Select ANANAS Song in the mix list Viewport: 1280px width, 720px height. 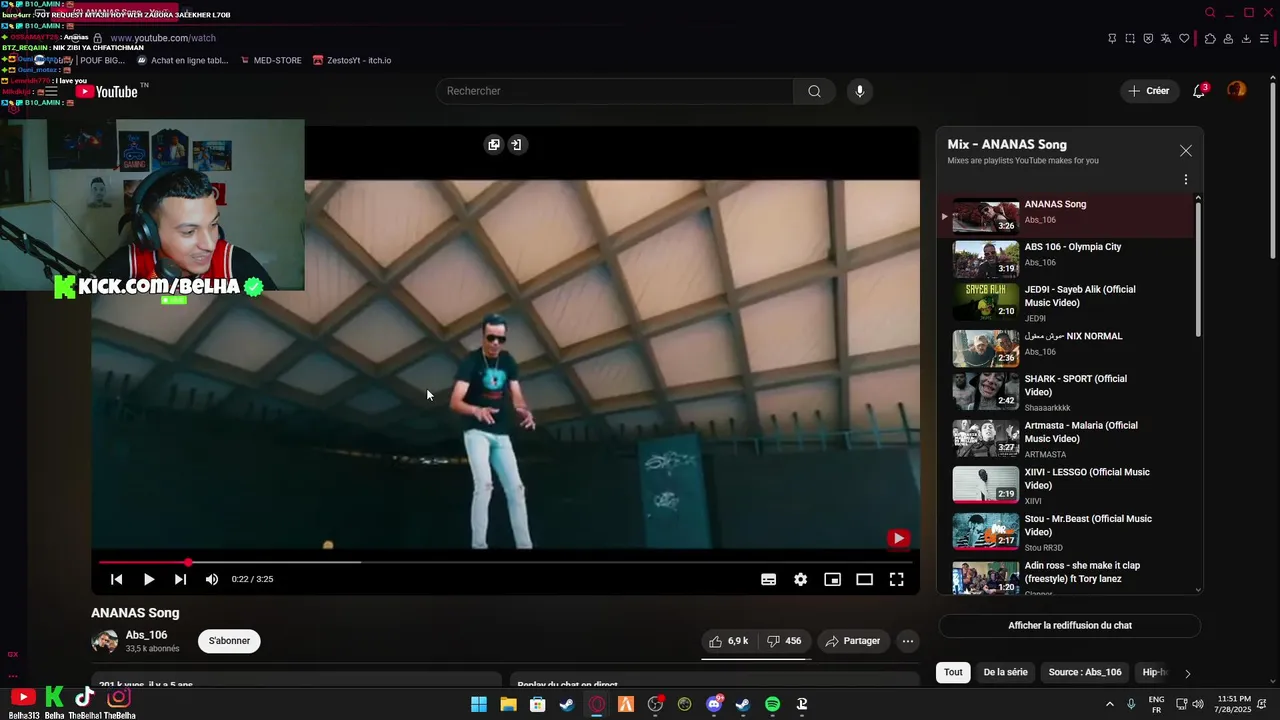coord(1066,215)
